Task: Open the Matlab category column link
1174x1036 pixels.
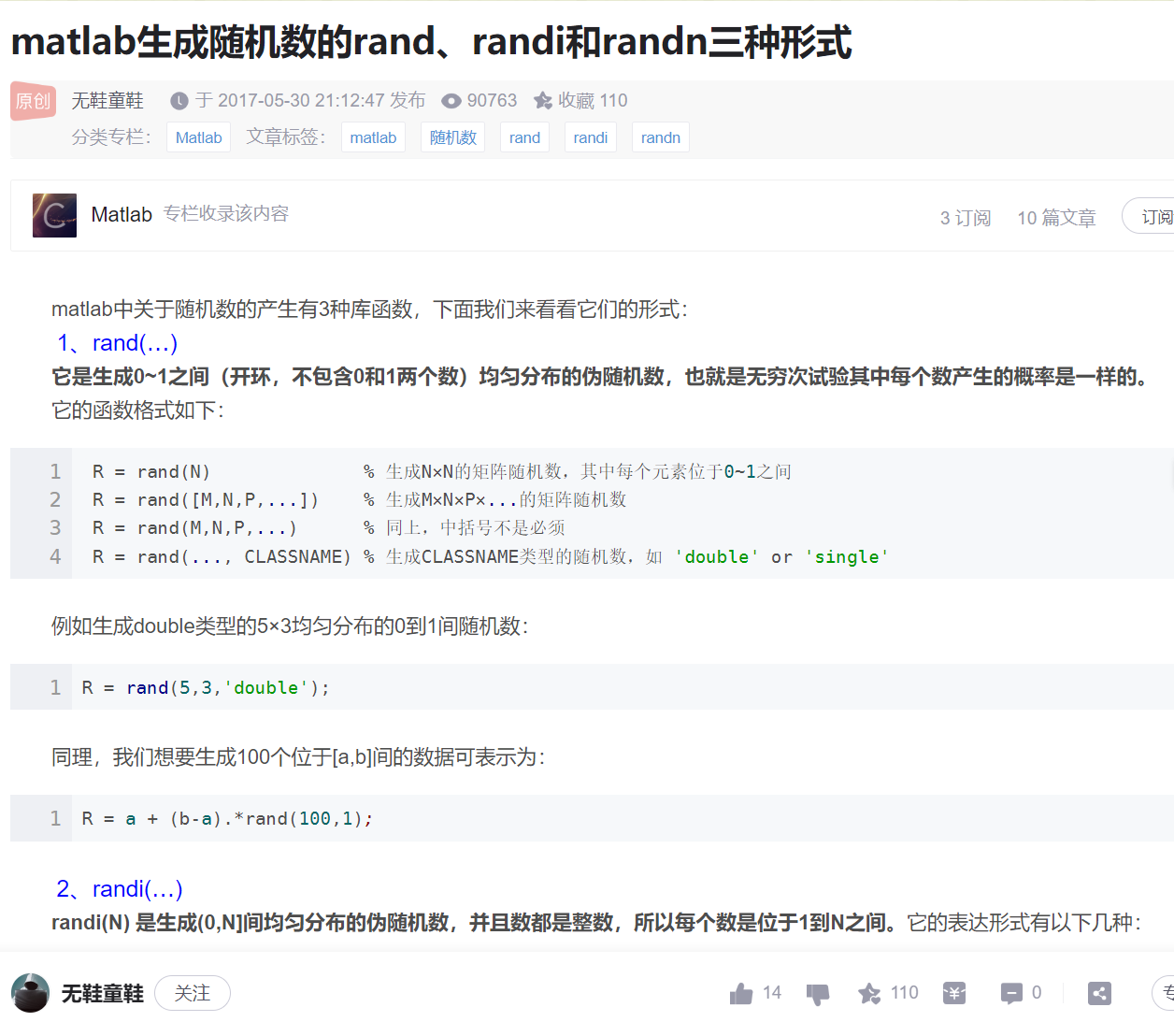Action: [198, 137]
